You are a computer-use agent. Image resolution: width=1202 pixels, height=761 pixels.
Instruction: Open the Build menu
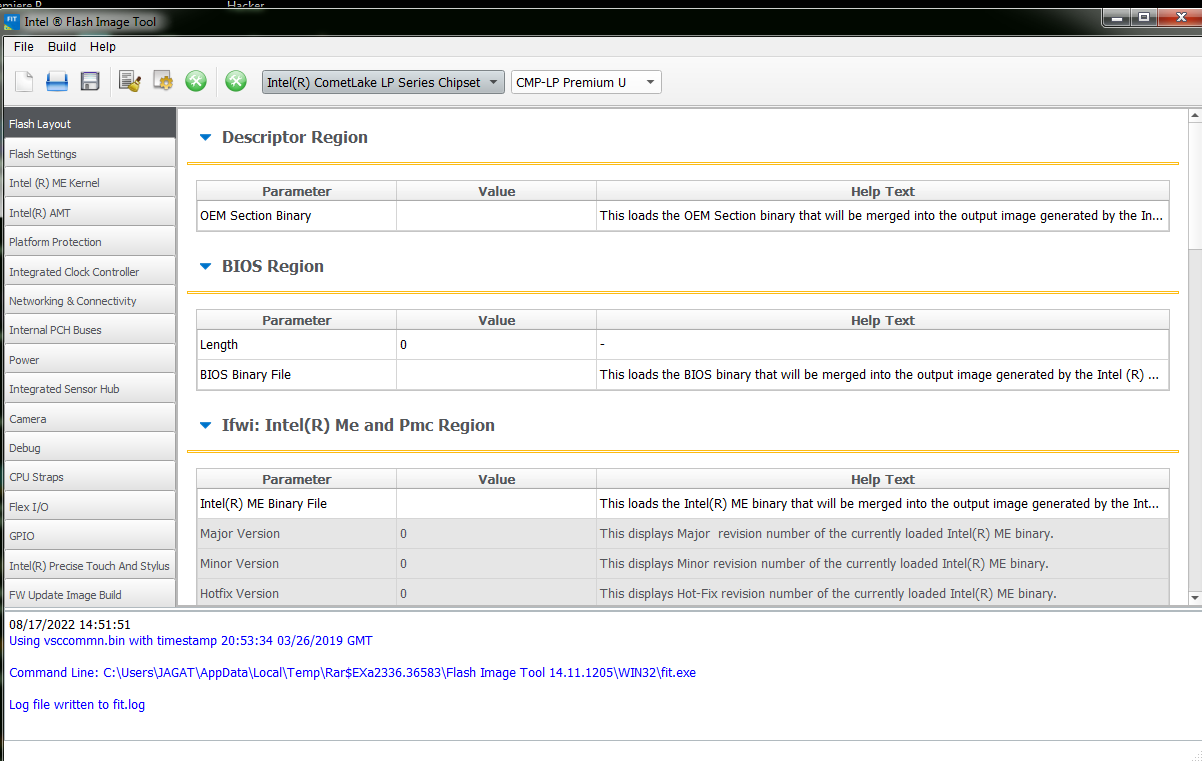62,47
